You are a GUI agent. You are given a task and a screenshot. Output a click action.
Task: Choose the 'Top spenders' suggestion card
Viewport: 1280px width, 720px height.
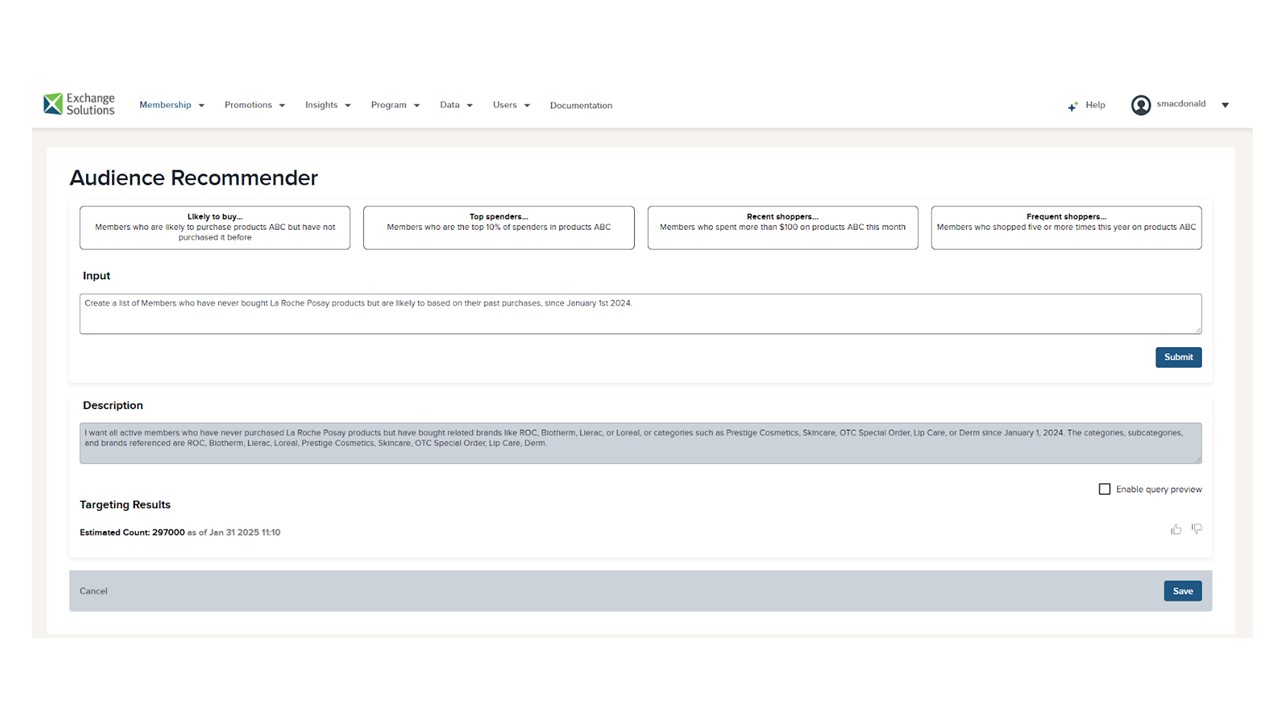[498, 227]
